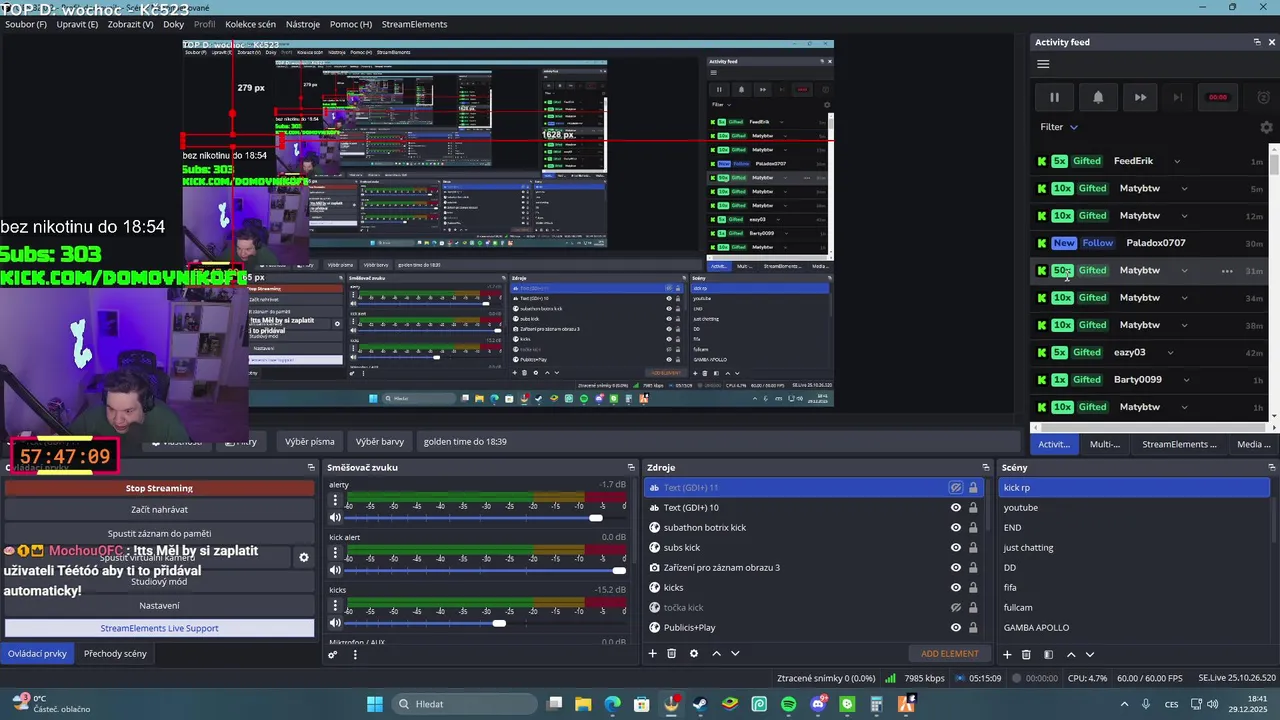Hide the Text (GDI+) 10 source
Image resolution: width=1280 pixels, height=720 pixels.
[956, 508]
